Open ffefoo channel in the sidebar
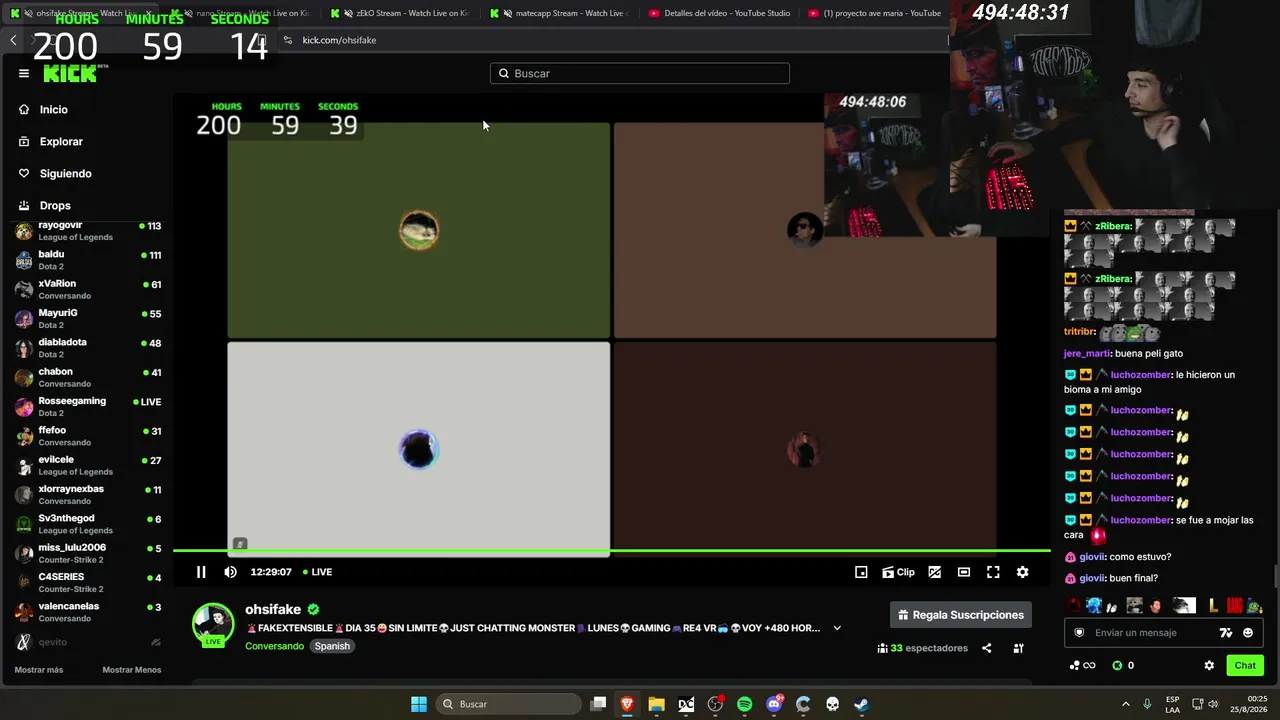The width and height of the screenshot is (1280, 720). (x=88, y=436)
